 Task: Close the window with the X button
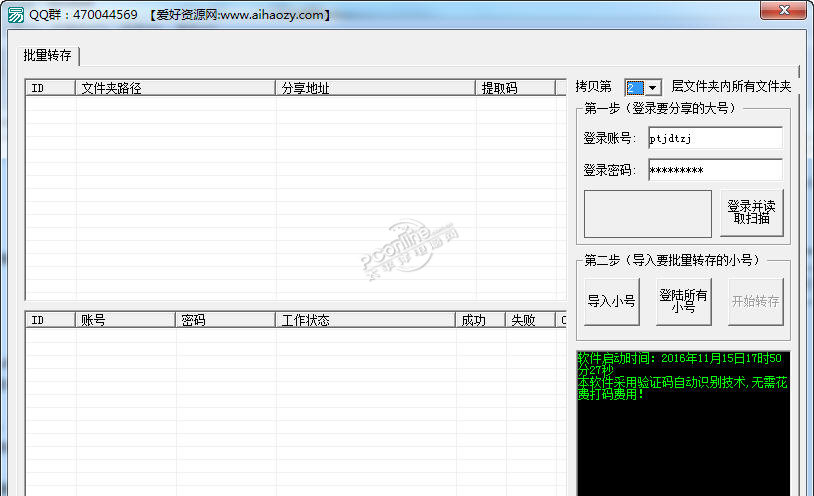point(784,10)
